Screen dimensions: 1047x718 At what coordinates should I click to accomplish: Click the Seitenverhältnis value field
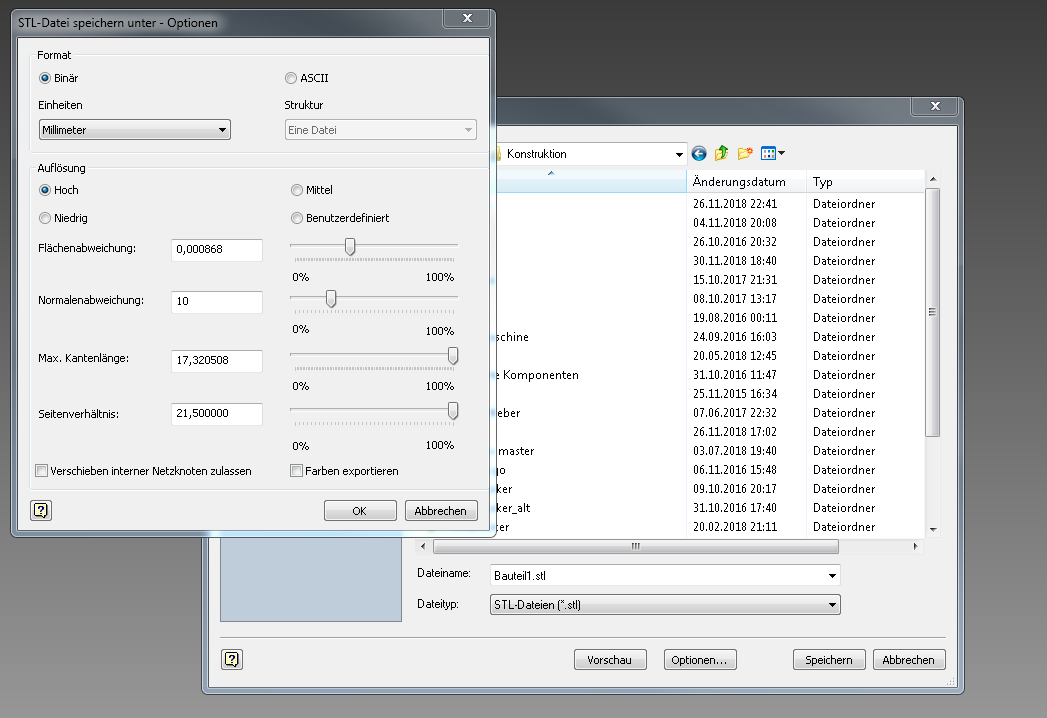pos(217,413)
